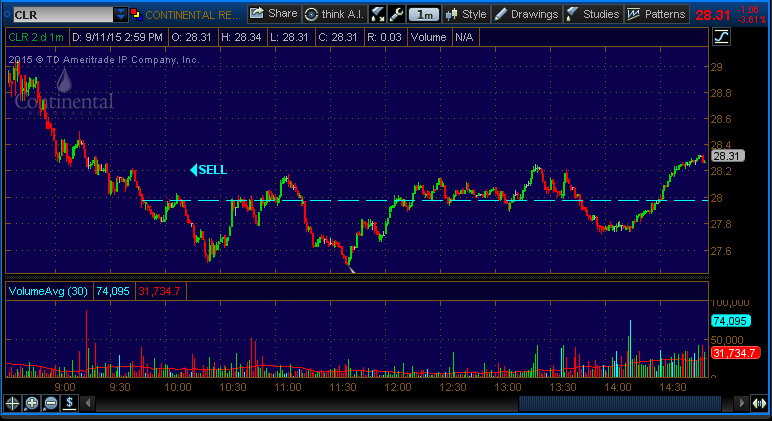
Task: Click the zoom out magnifier
Action: click(51, 403)
